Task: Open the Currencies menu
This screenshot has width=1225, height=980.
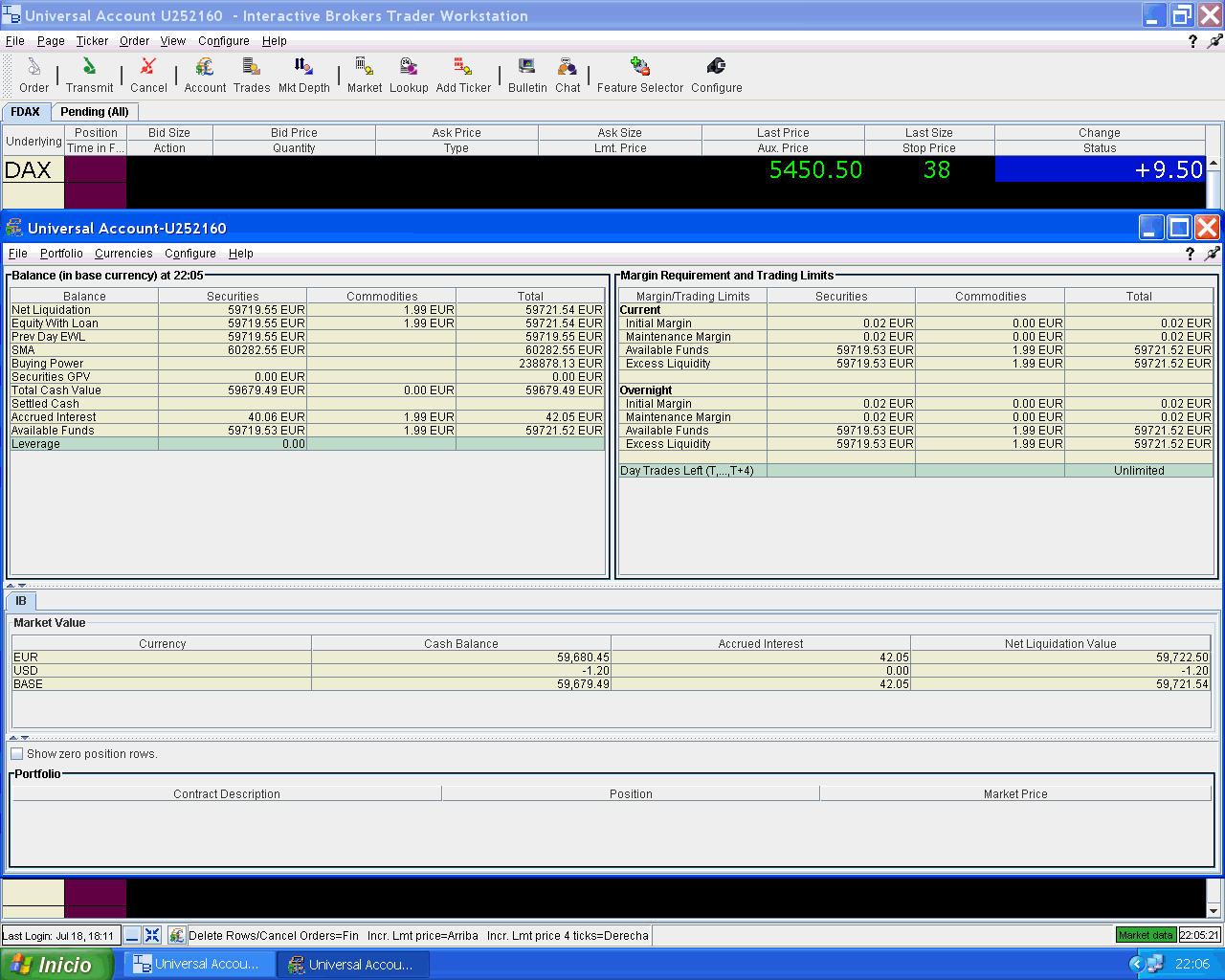Action: pos(123,254)
